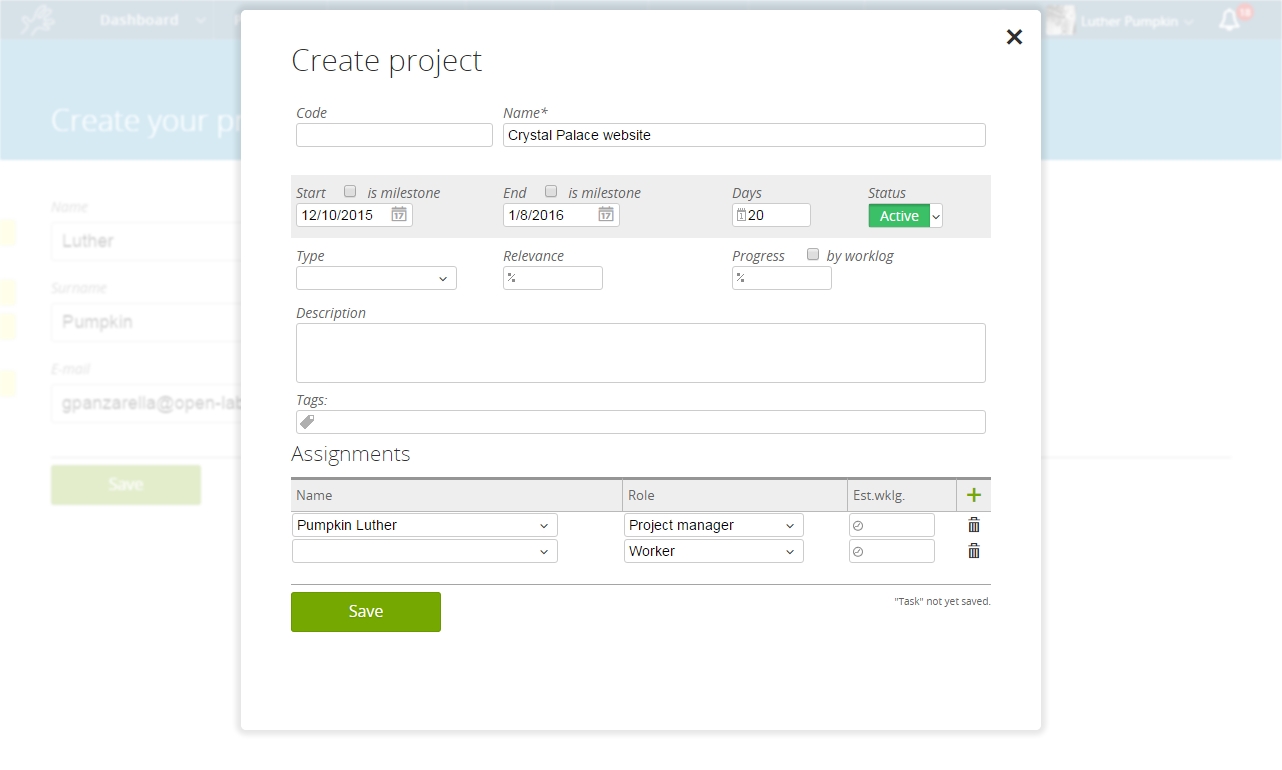Delete the Worker assignment row
This screenshot has width=1282, height=770.
(x=974, y=551)
